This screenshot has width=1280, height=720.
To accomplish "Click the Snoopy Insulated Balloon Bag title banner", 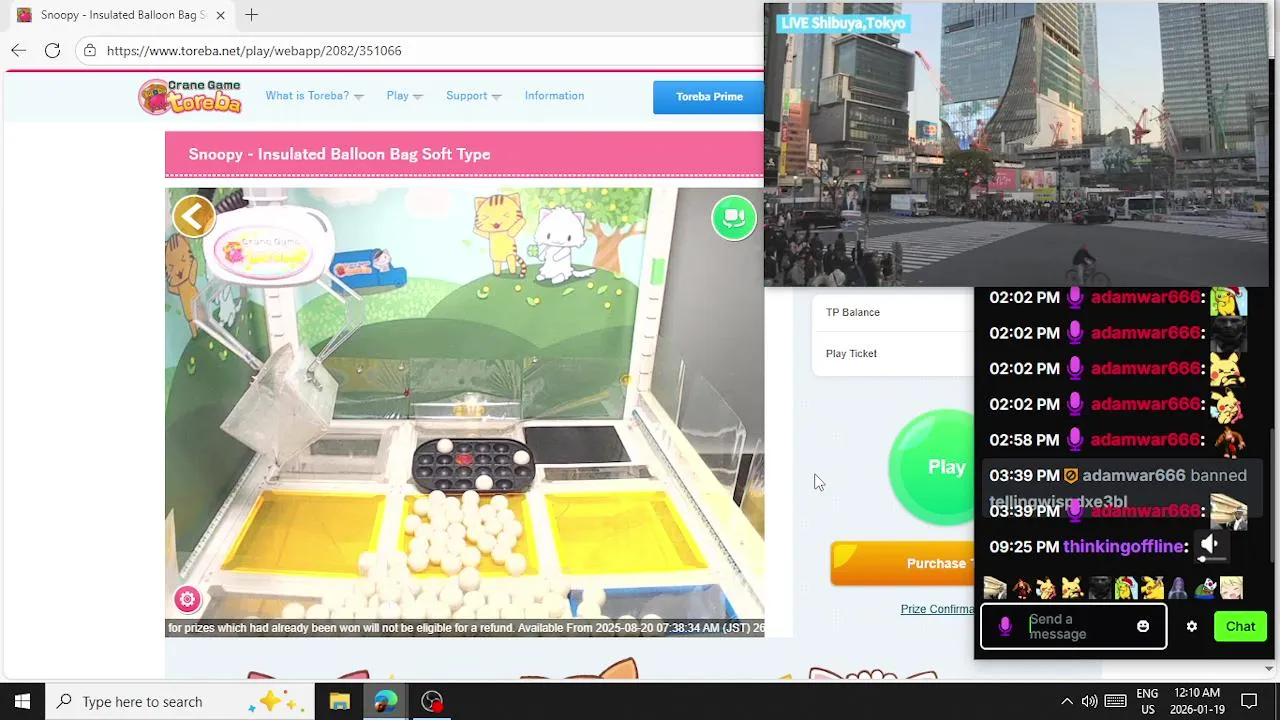I will point(464,154).
